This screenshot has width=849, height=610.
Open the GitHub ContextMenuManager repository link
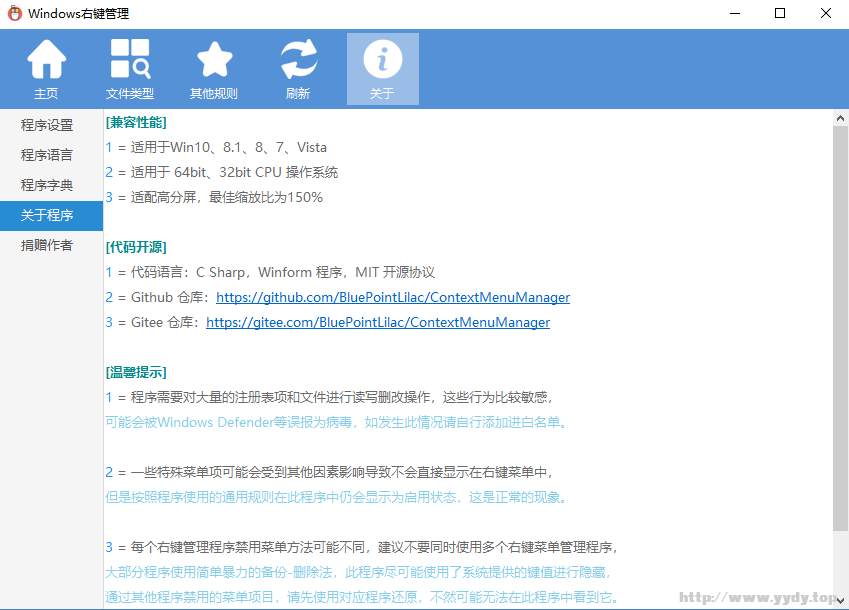[x=393, y=297]
